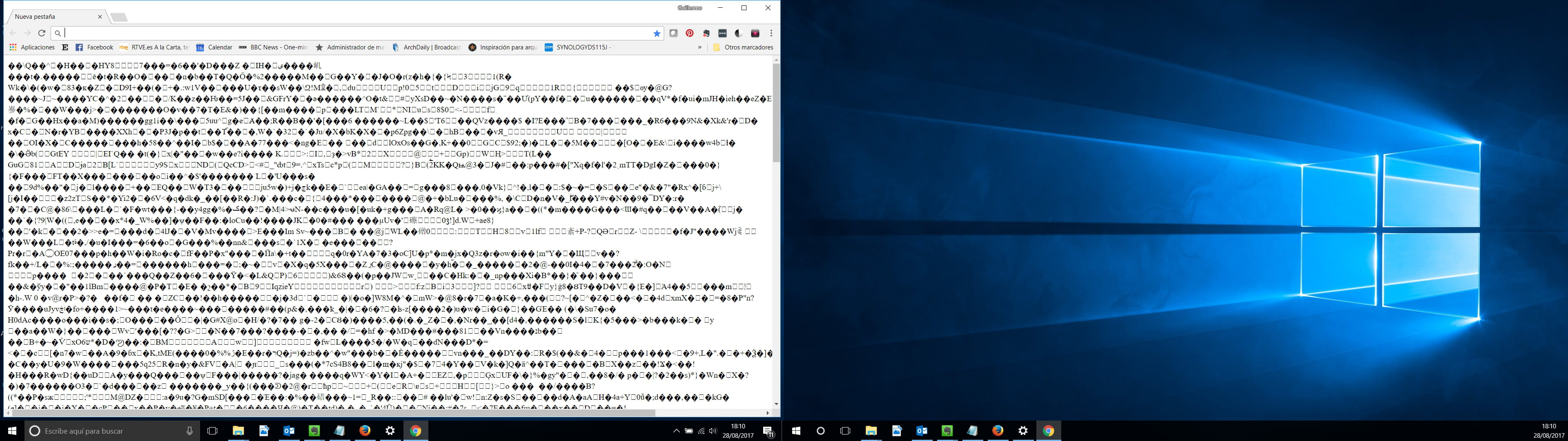Click the Chrome forward arrow
The width and height of the screenshot is (1568, 441).
point(27,33)
